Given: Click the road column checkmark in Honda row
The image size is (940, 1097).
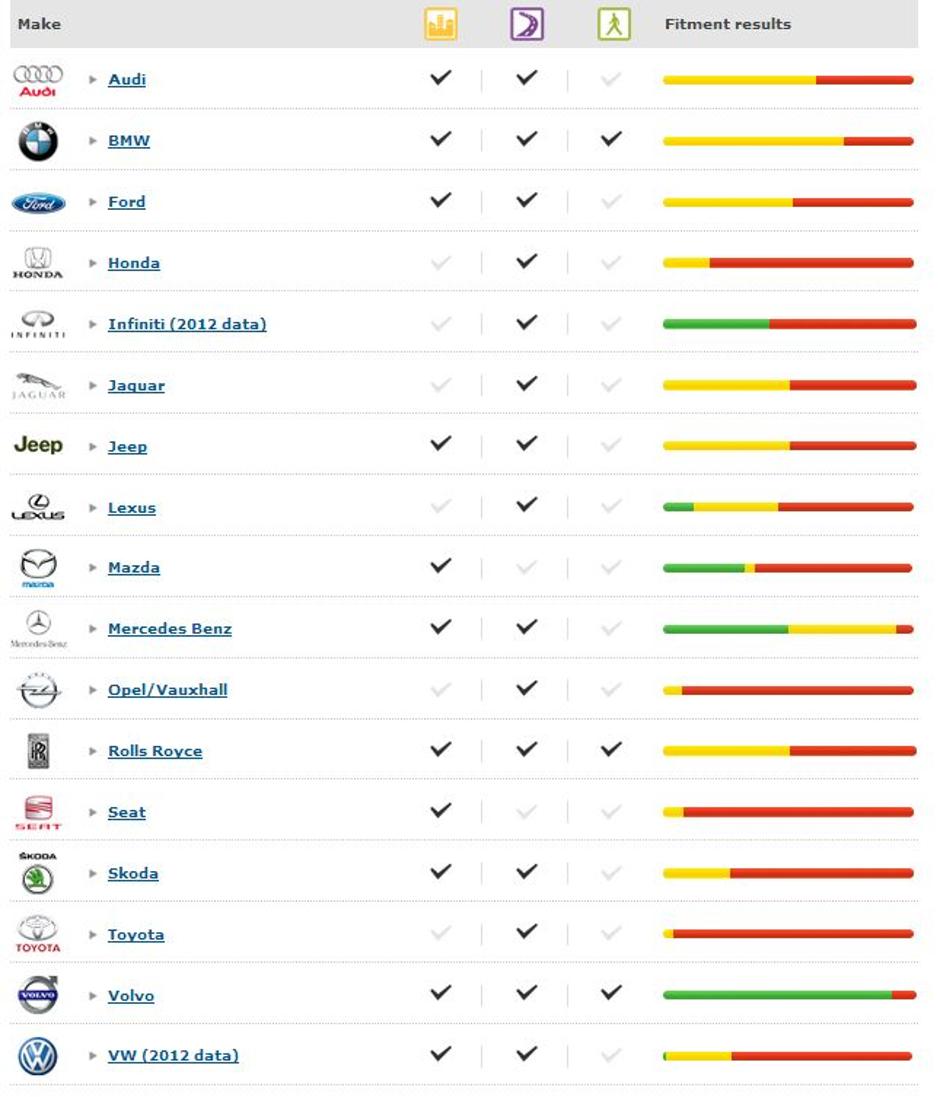Looking at the screenshot, I should point(526,261).
